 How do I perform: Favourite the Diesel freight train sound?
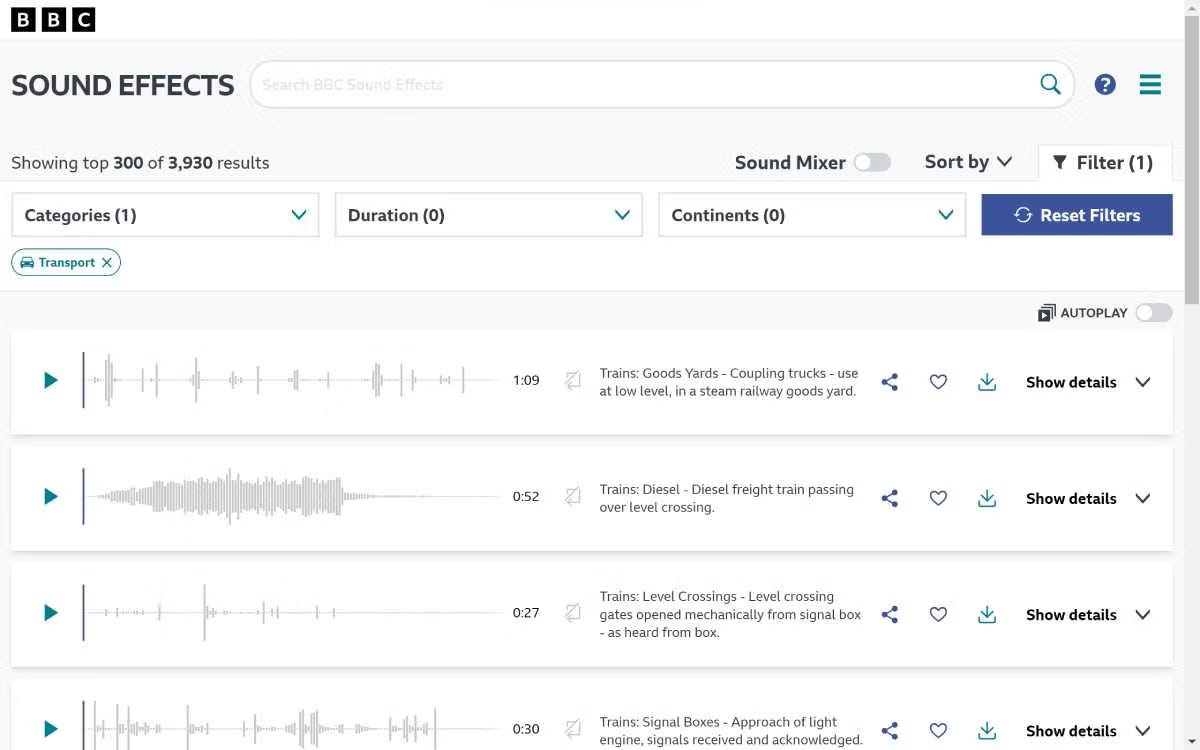[938, 498]
